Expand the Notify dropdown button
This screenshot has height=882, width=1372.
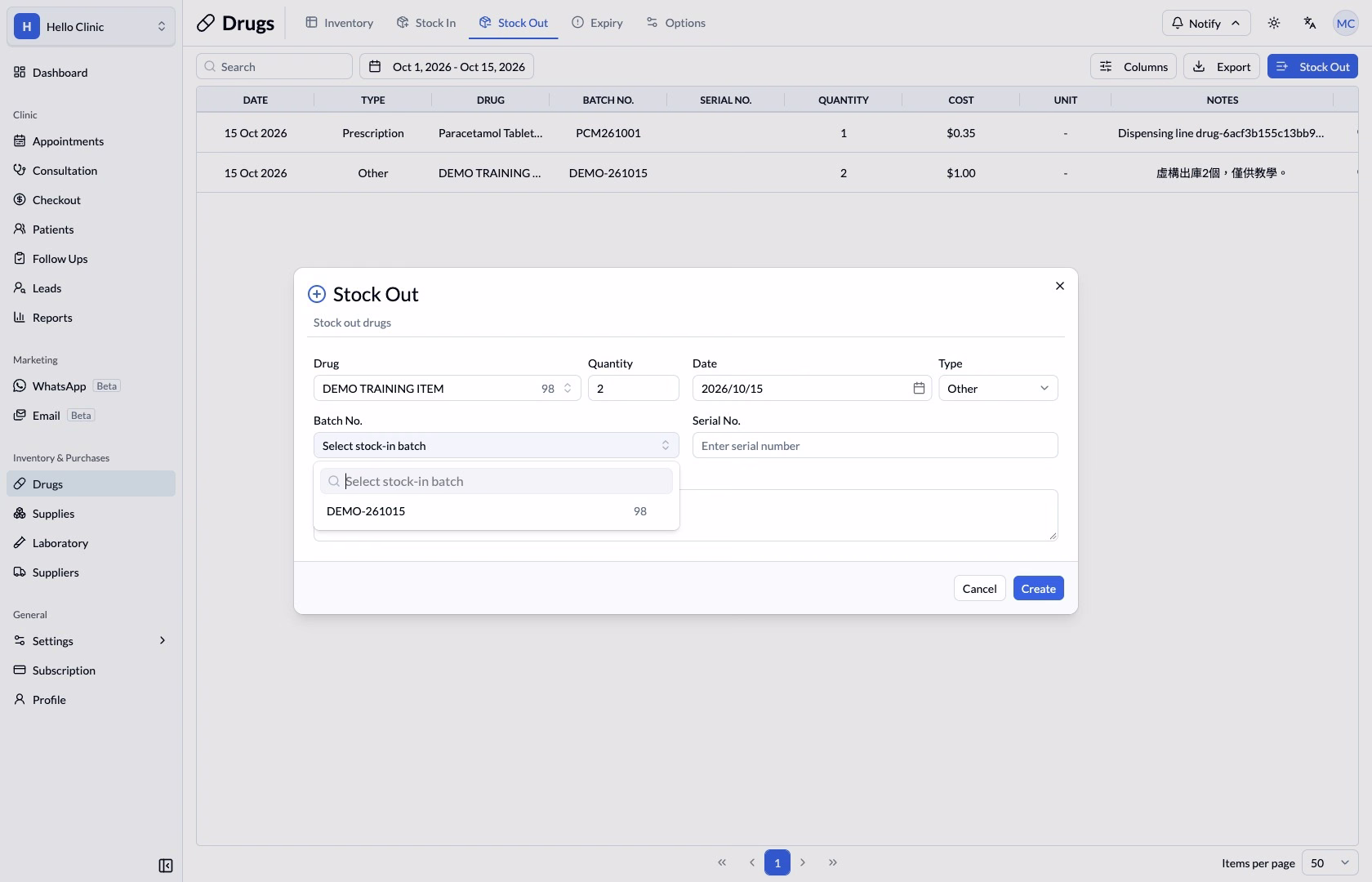click(1205, 23)
